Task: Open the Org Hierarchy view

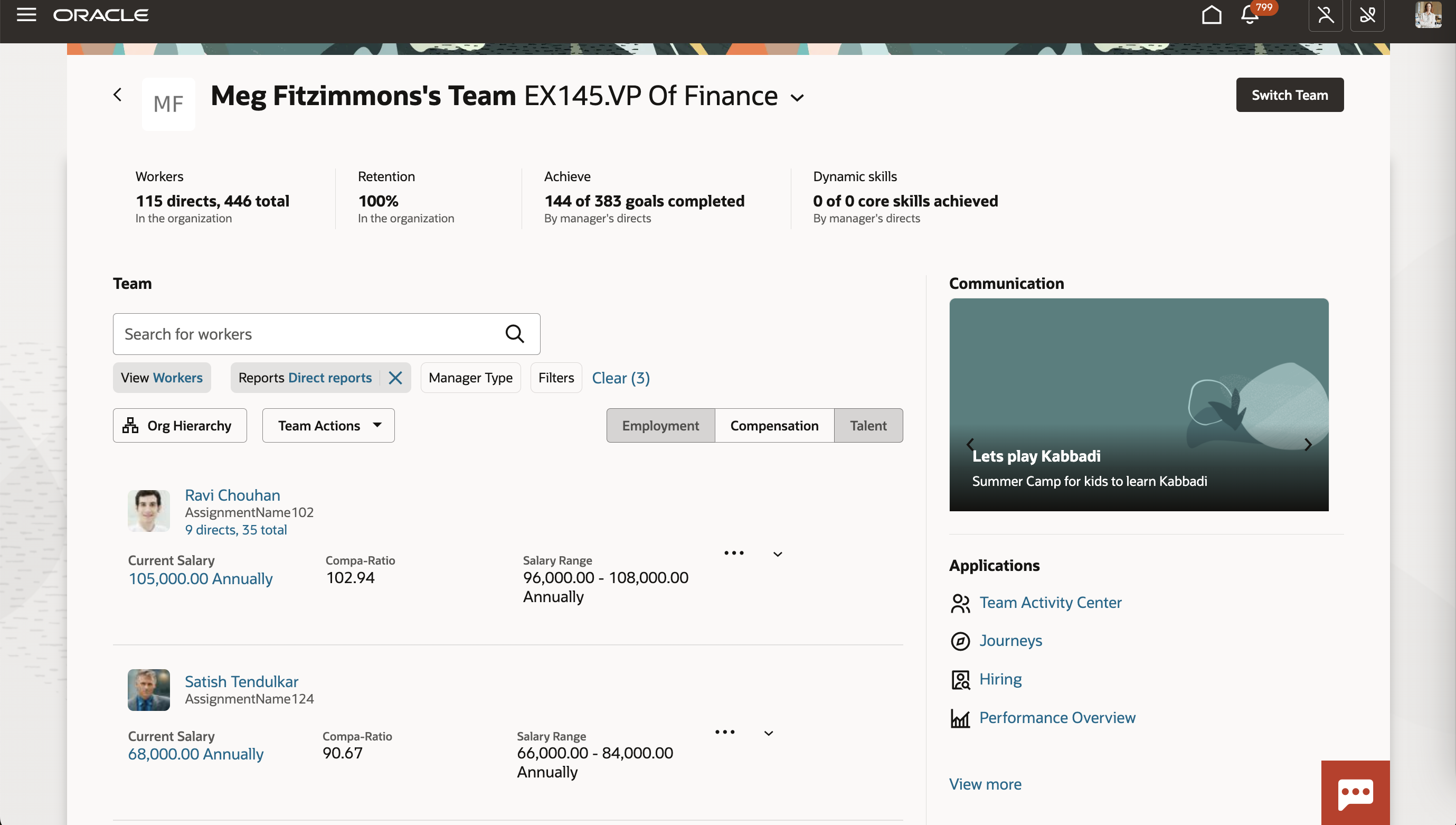Action: click(179, 425)
